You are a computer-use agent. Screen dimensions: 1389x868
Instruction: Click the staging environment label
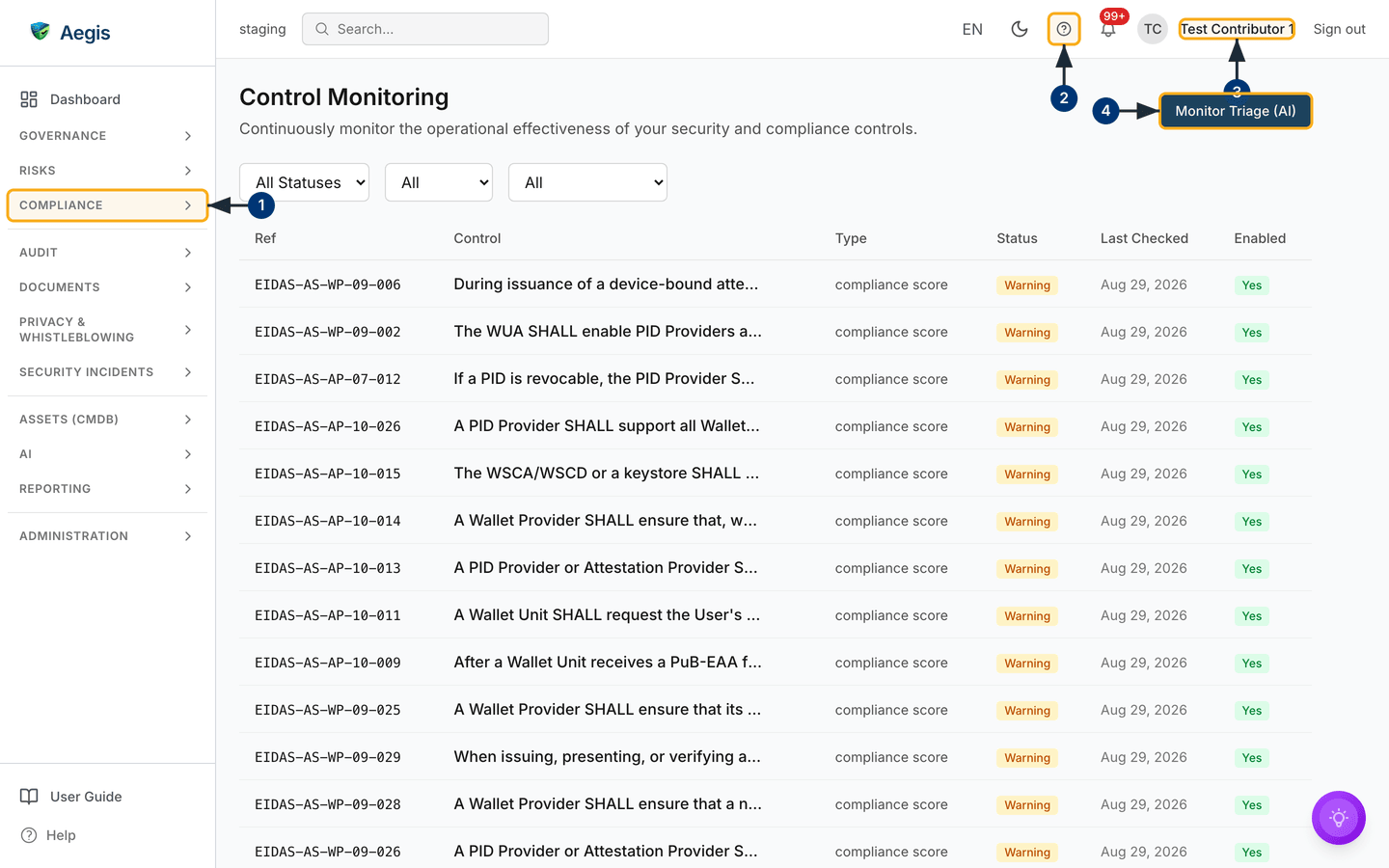click(x=262, y=29)
